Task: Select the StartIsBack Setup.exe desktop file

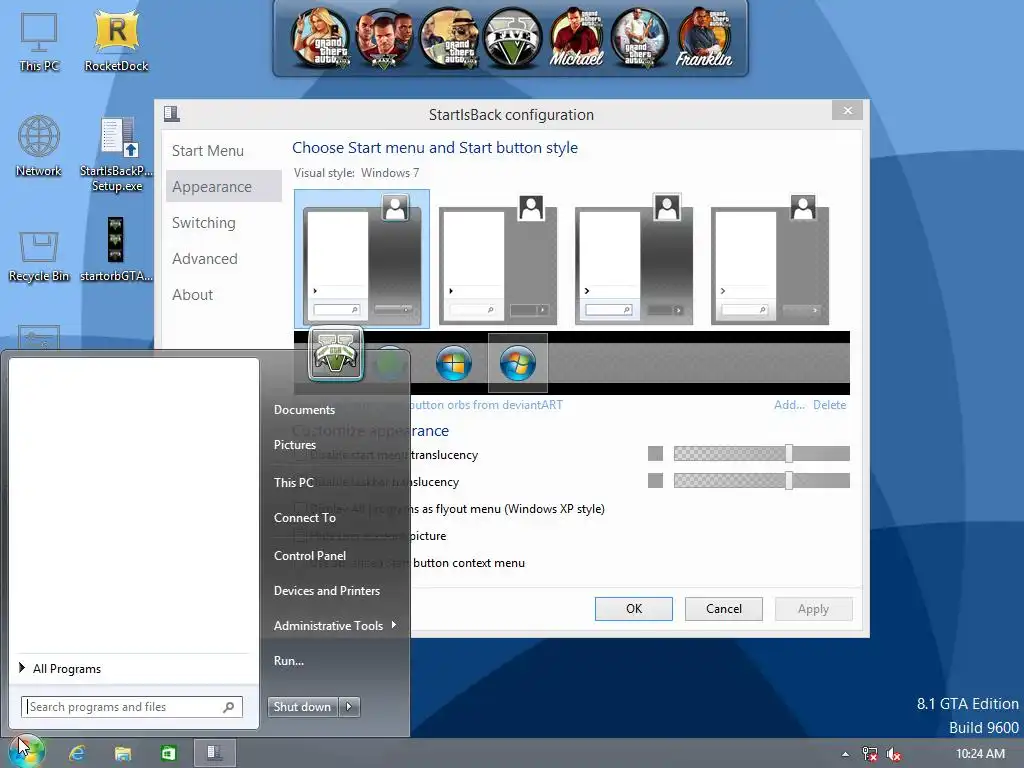Action: pyautogui.click(x=116, y=154)
